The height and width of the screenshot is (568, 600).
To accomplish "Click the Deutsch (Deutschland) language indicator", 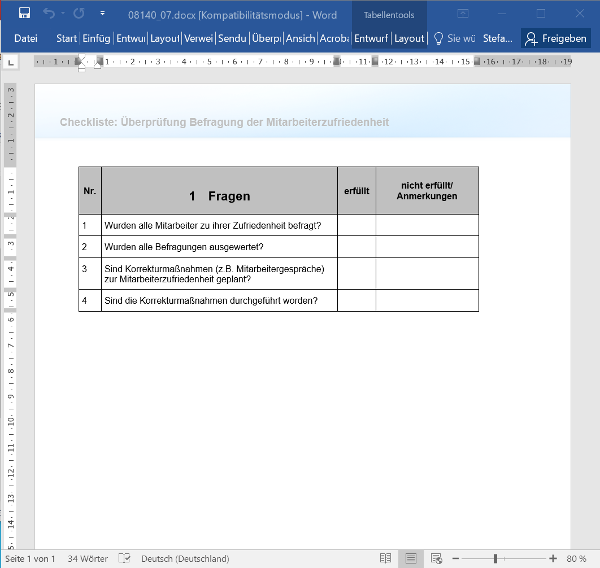I will pos(185,558).
